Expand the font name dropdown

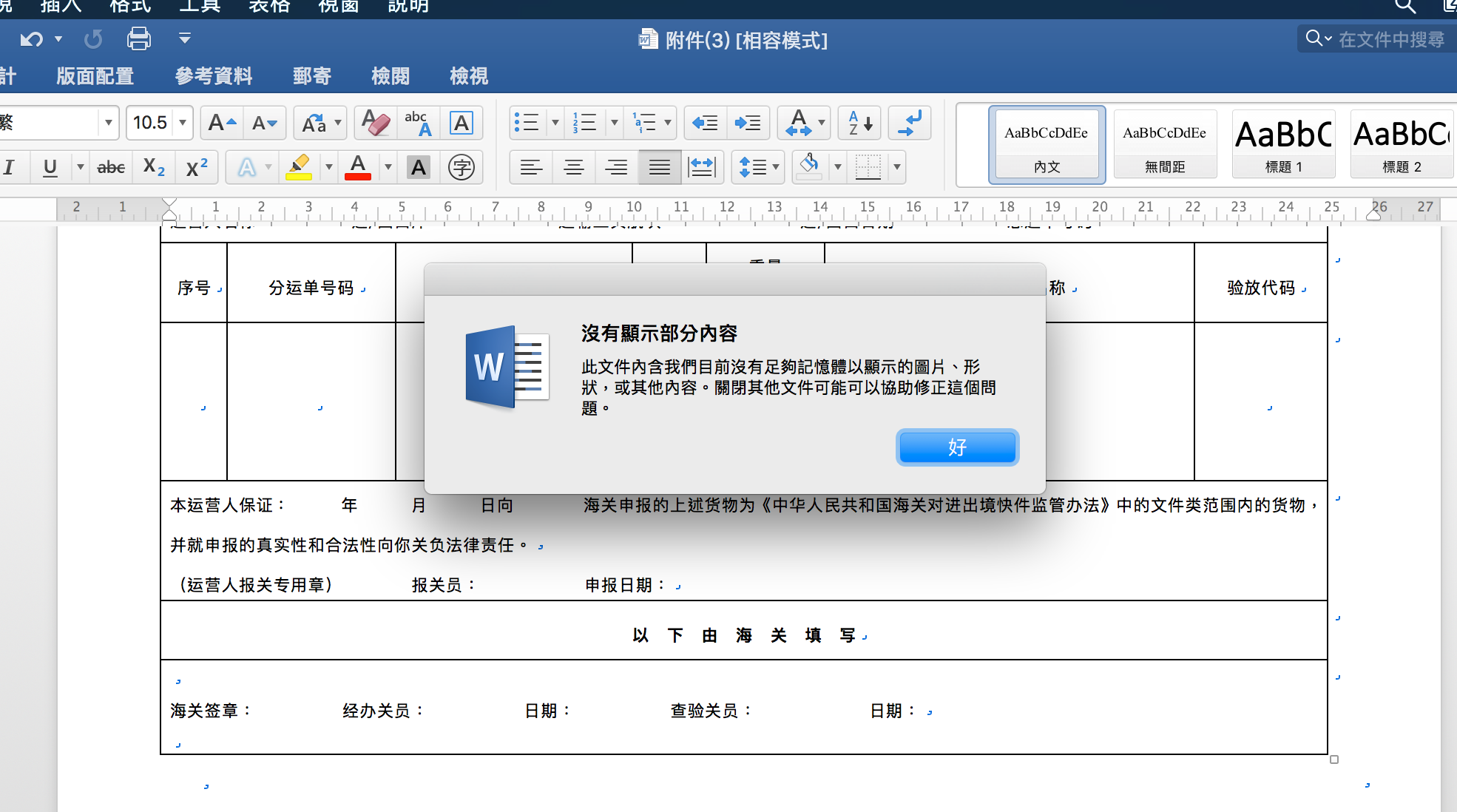[108, 123]
